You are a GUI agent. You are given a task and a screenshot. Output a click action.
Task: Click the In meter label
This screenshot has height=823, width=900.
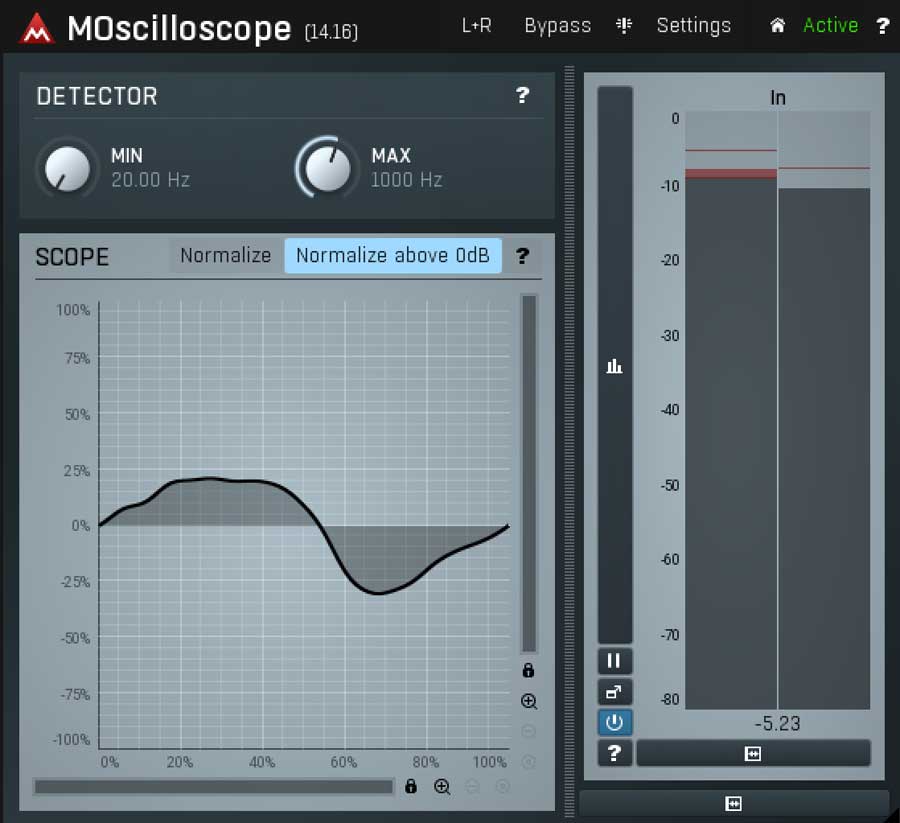coord(778,98)
